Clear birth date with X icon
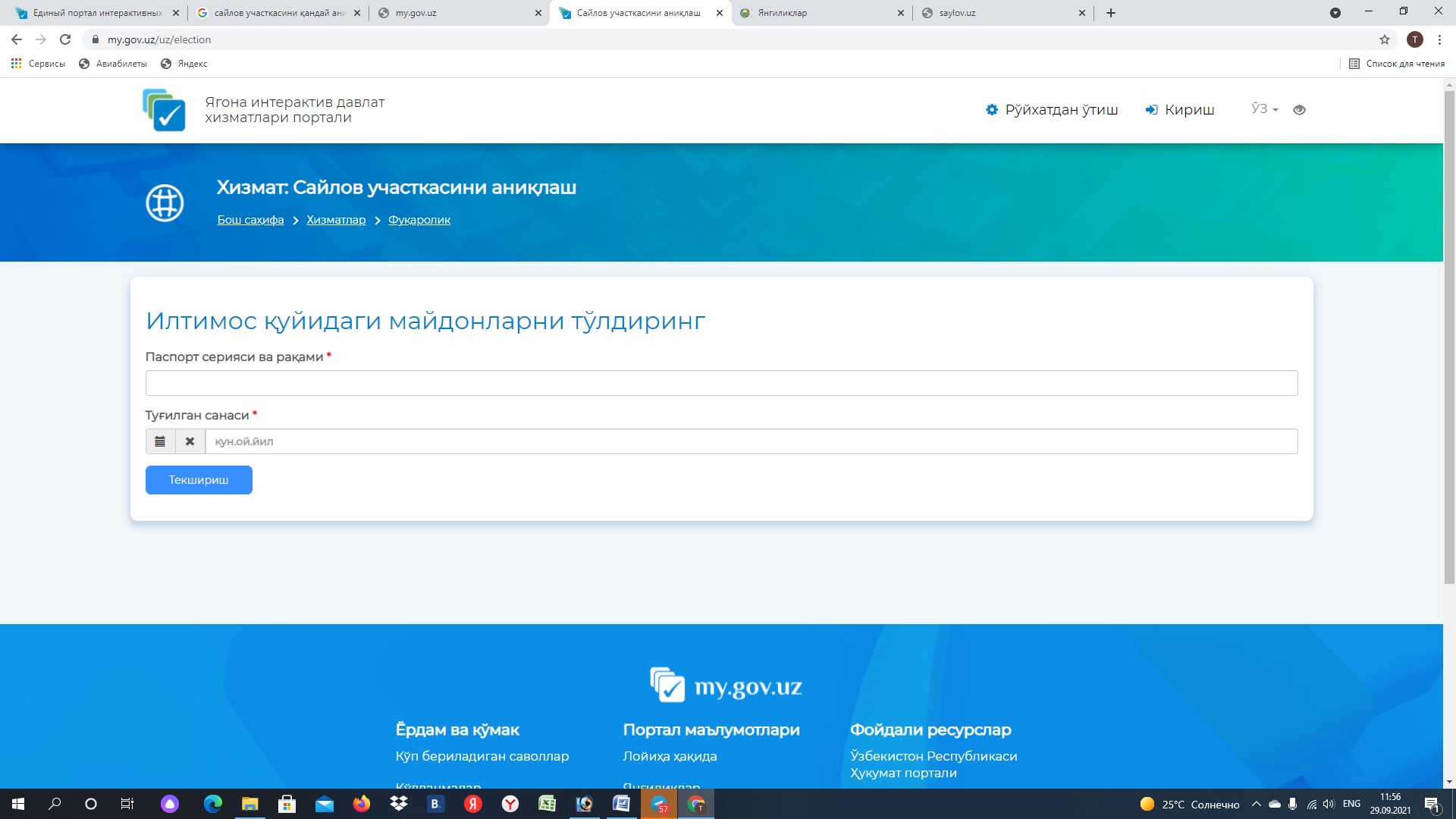 click(190, 441)
